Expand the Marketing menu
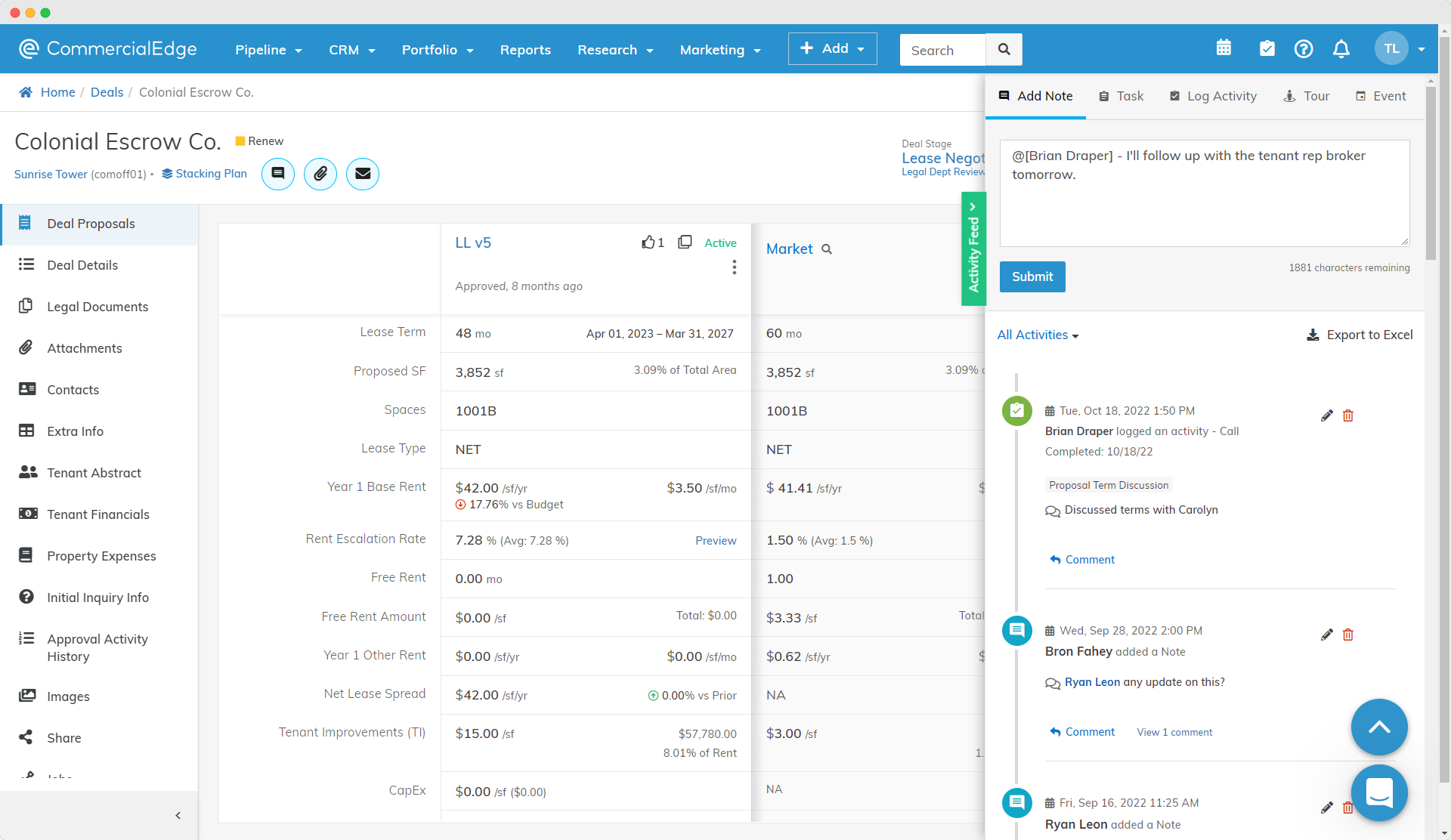The height and width of the screenshot is (840, 1451). click(x=719, y=50)
